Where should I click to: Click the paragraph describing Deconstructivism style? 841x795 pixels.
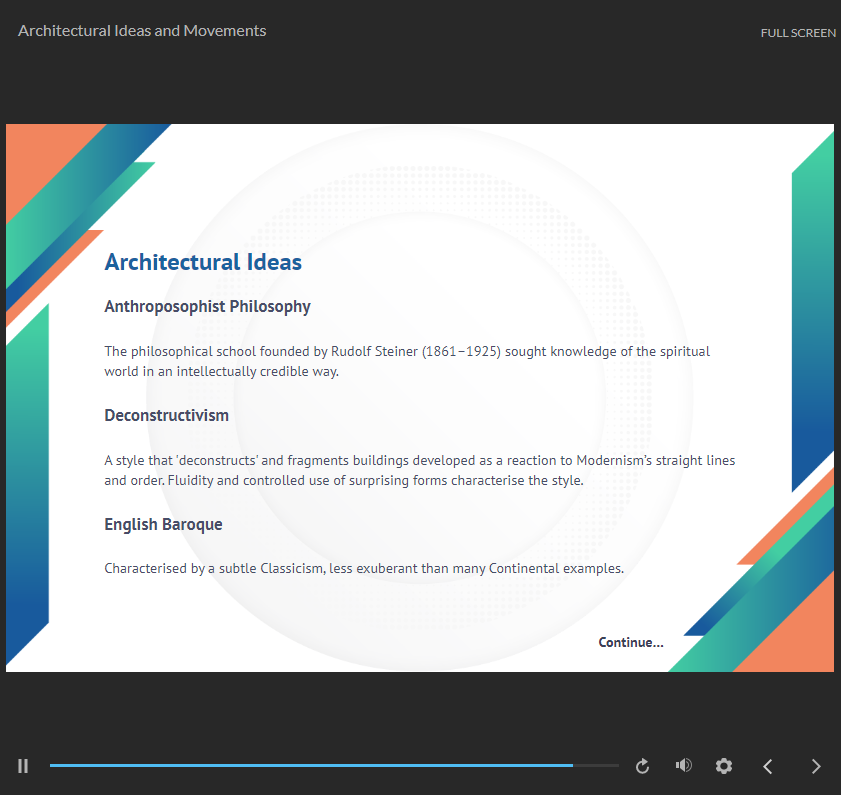tap(419, 470)
